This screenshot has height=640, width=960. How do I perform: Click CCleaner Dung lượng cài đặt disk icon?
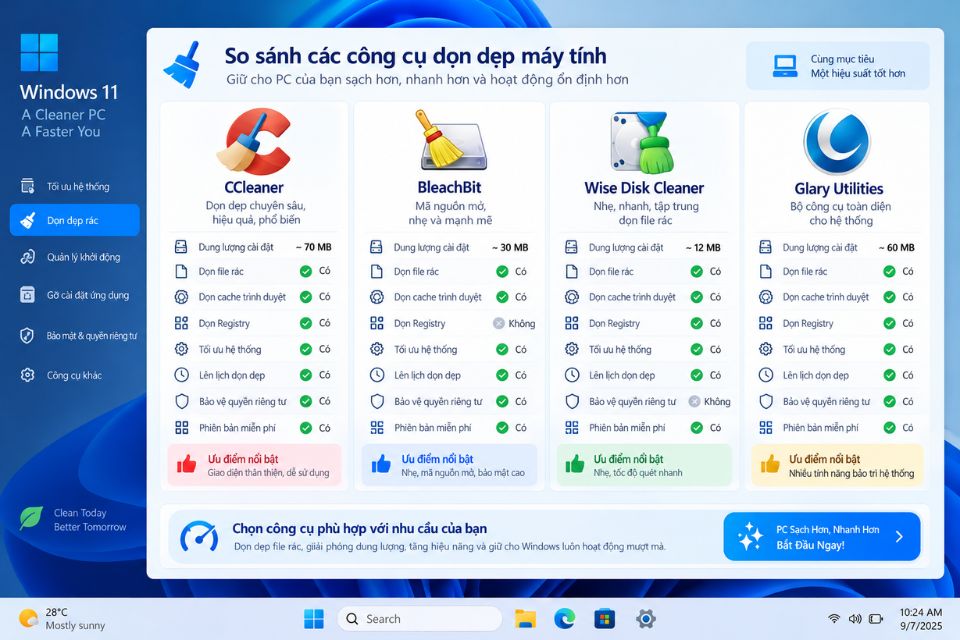point(181,247)
